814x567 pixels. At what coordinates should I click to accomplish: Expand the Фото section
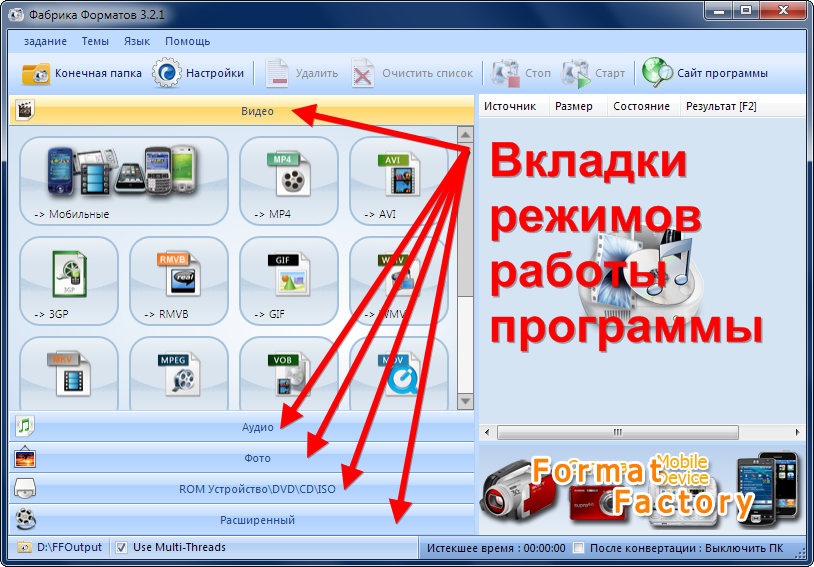[x=242, y=458]
